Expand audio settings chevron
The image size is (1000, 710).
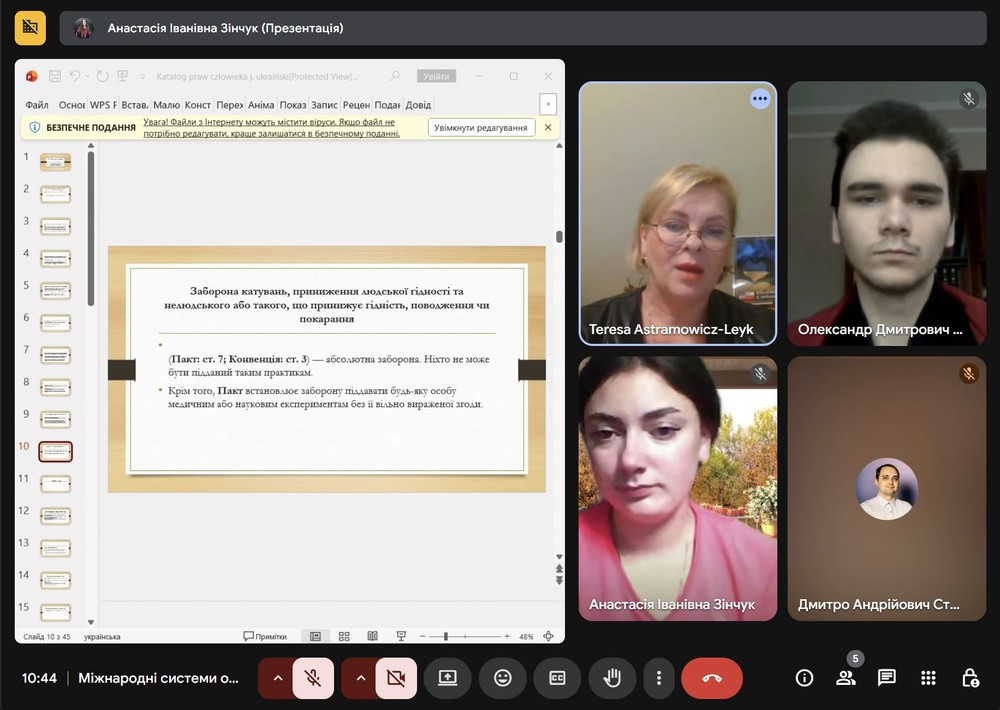click(276, 678)
